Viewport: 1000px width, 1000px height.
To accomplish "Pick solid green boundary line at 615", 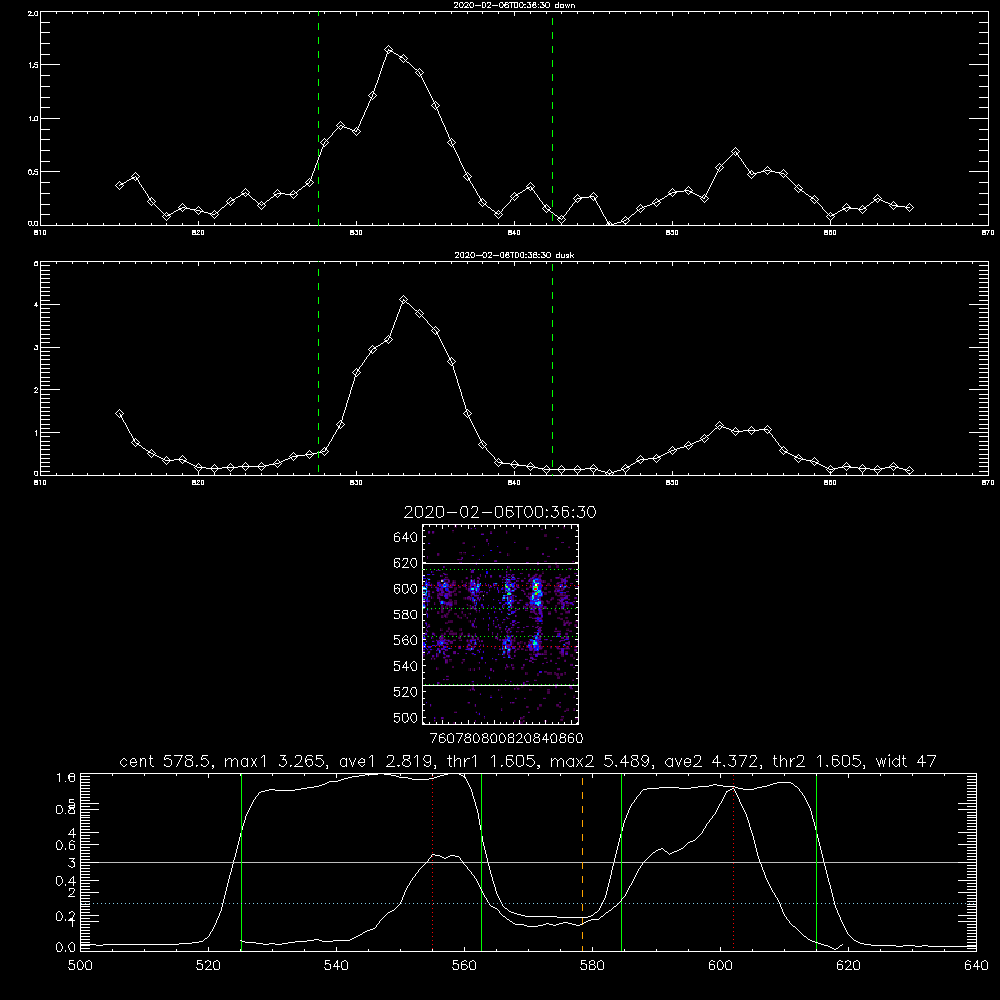I will (816, 862).
